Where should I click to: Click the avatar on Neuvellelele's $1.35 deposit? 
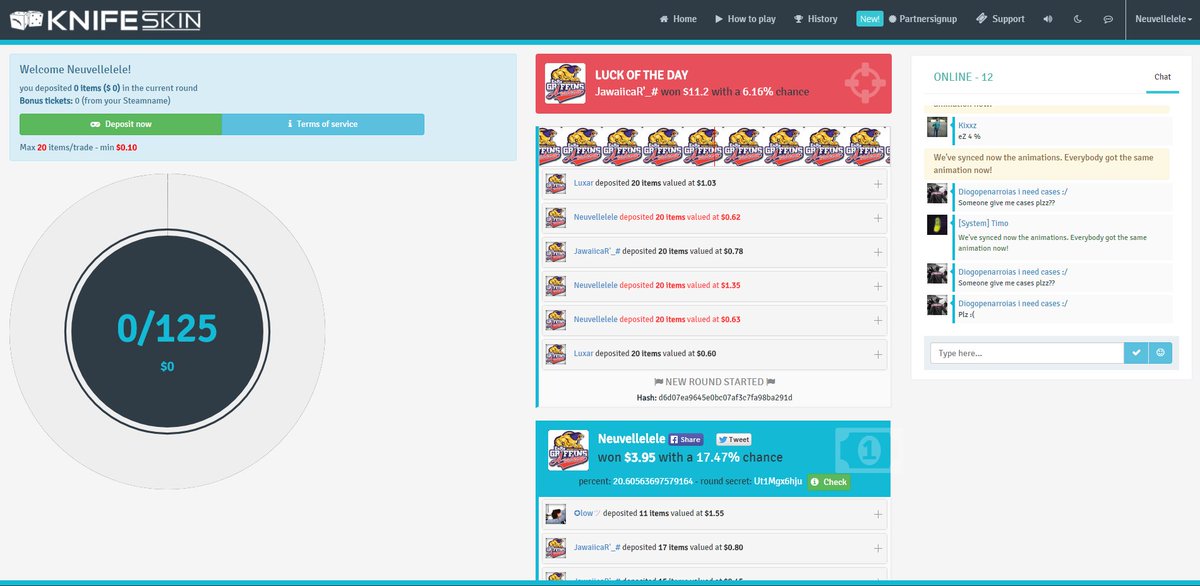[556, 286]
